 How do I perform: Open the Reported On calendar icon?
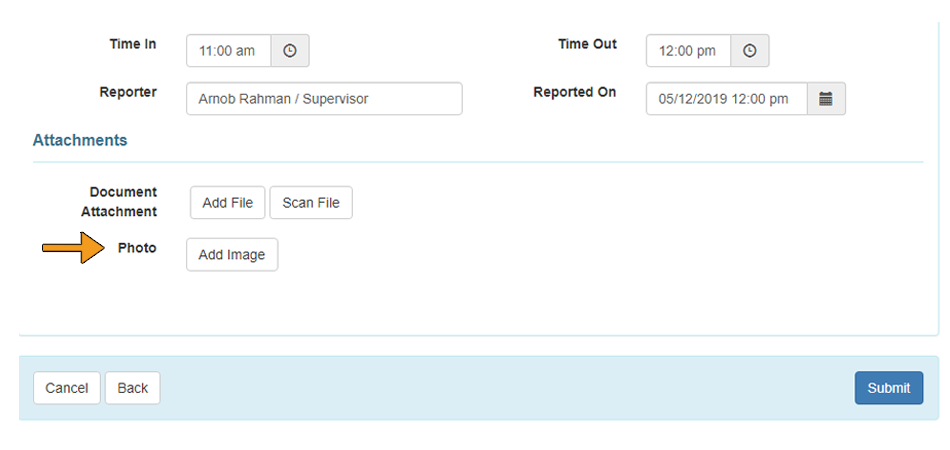(826, 99)
